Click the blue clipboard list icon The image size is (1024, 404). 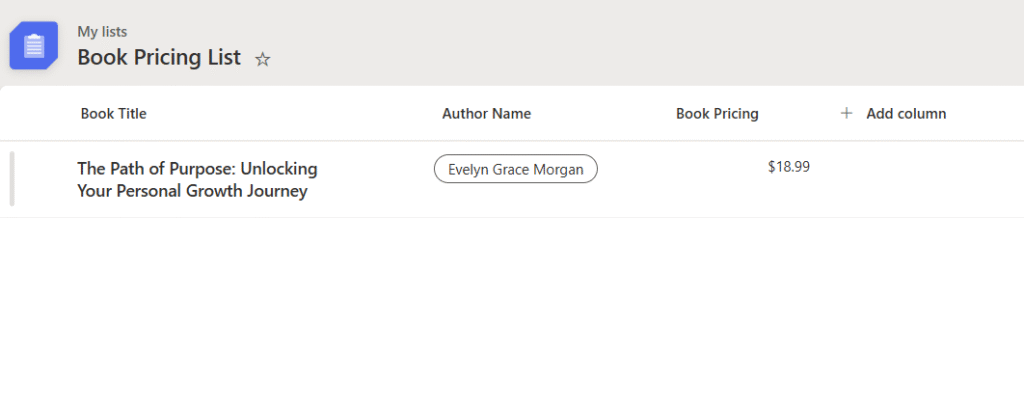(34, 46)
